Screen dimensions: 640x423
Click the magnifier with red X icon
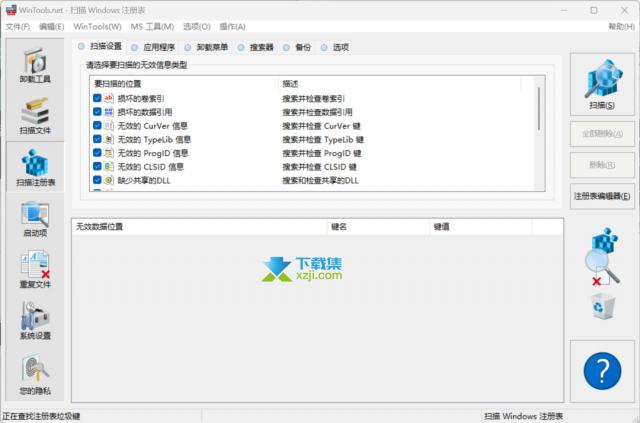pyautogui.click(x=603, y=257)
